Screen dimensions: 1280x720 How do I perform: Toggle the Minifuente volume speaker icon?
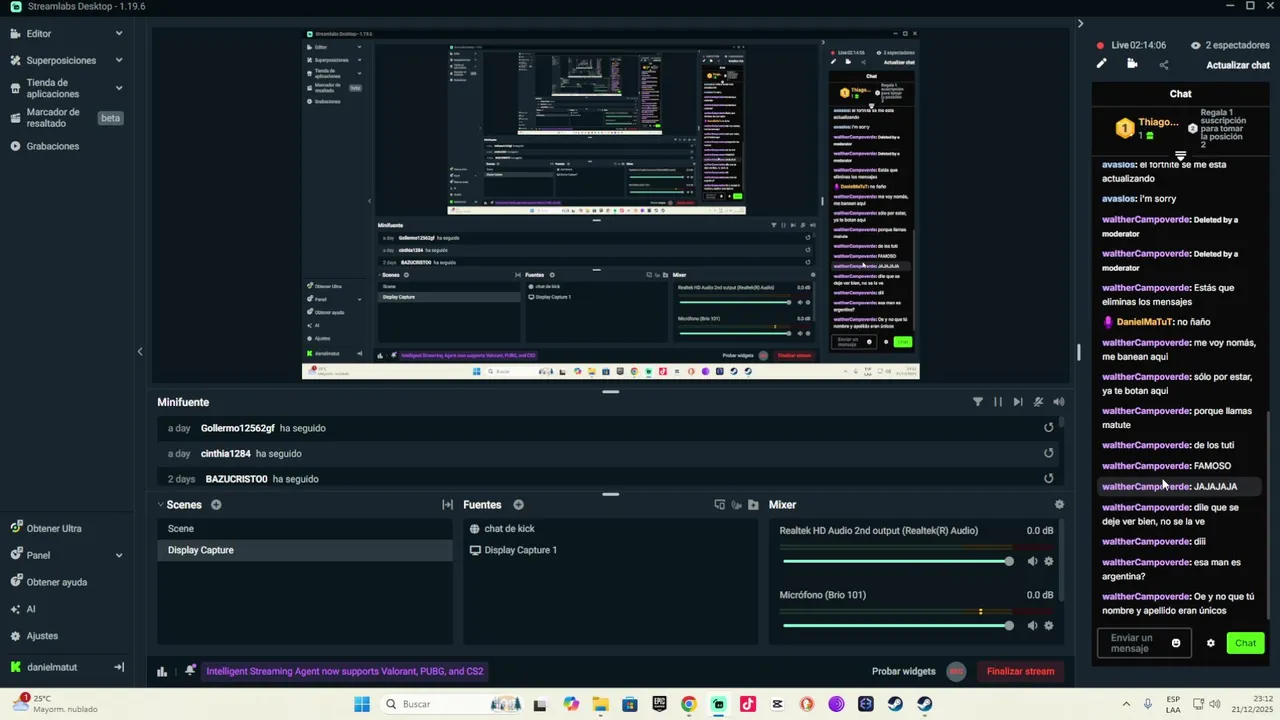click(x=1059, y=402)
